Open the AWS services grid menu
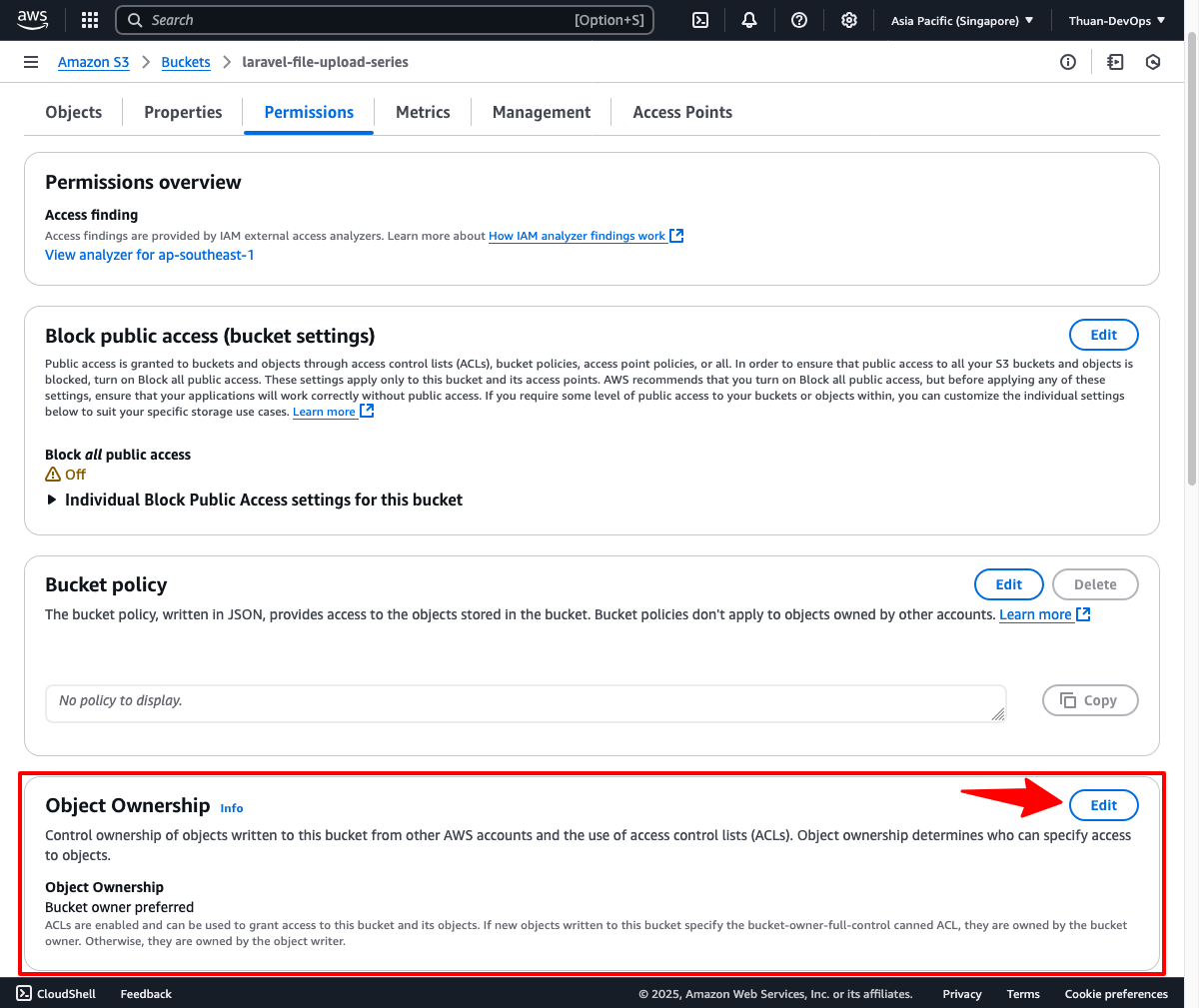Viewport: 1199px width, 1008px height. (x=90, y=20)
